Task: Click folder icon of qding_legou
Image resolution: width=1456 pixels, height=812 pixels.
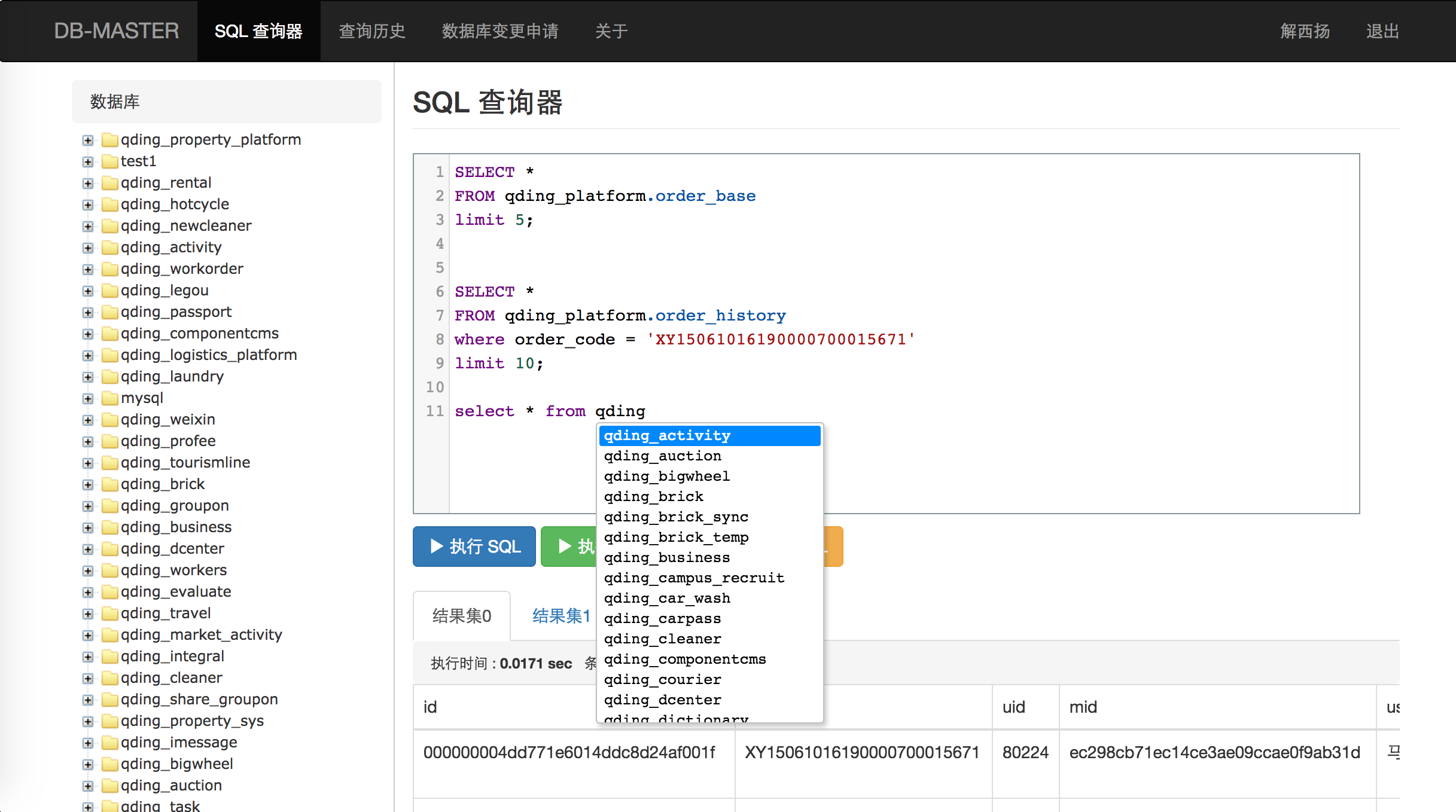Action: [x=109, y=291]
